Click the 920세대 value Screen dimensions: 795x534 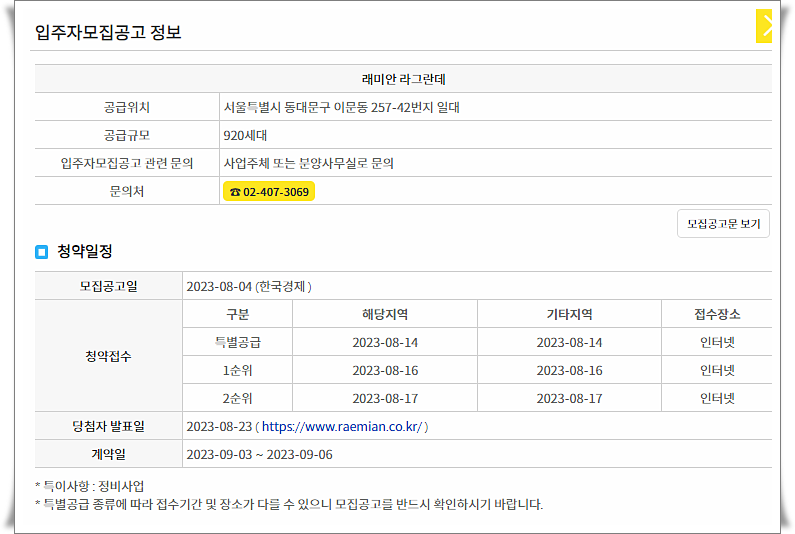[245, 135]
